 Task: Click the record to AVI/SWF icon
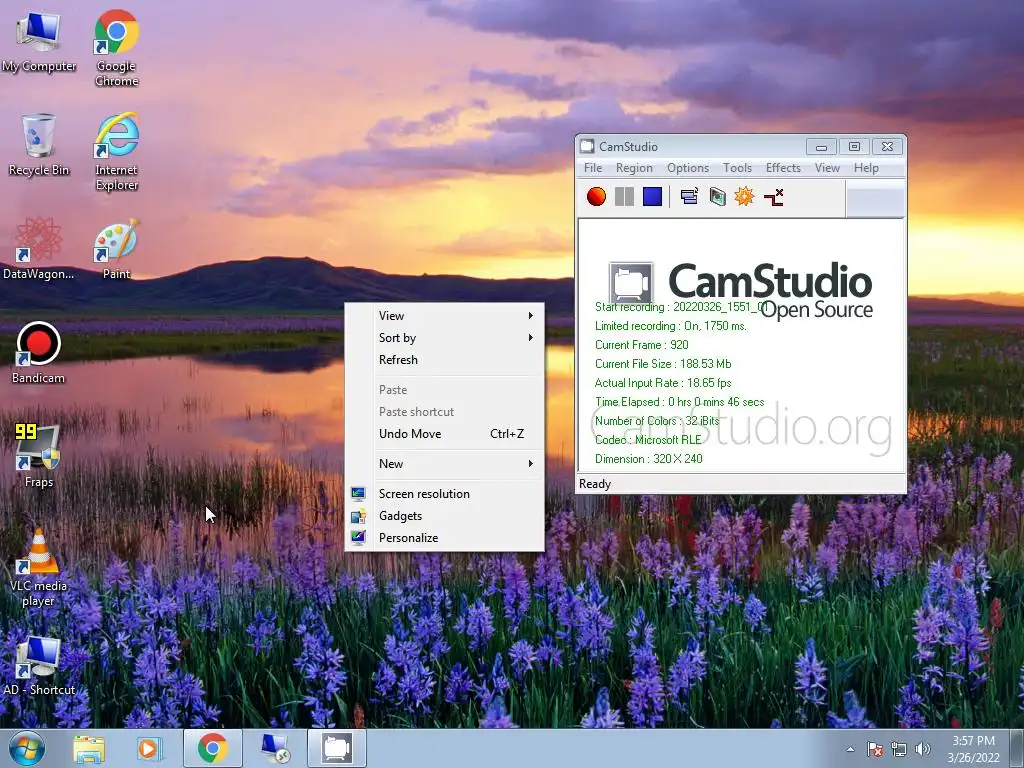717,197
